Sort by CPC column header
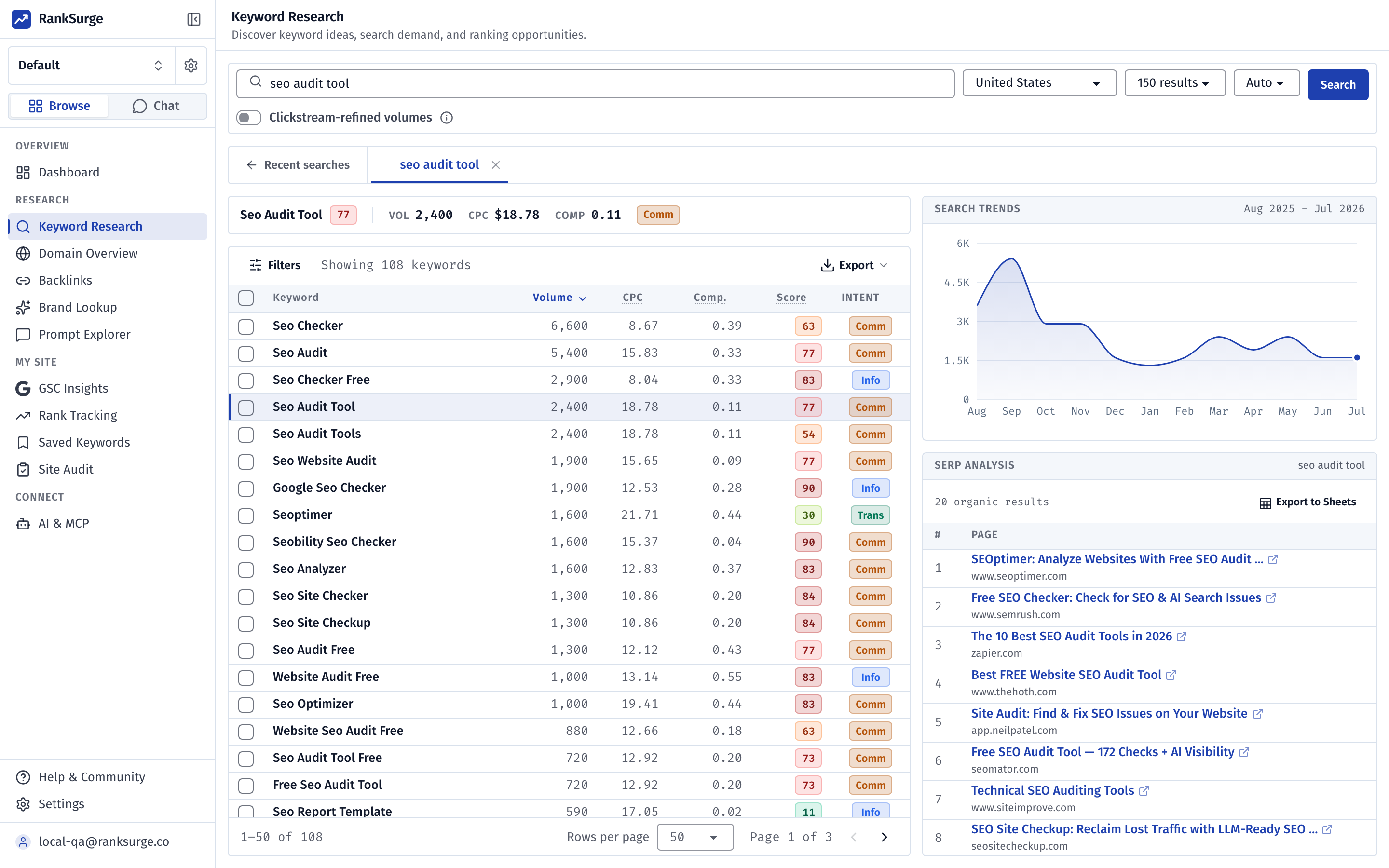The width and height of the screenshot is (1389, 868). coord(632,298)
